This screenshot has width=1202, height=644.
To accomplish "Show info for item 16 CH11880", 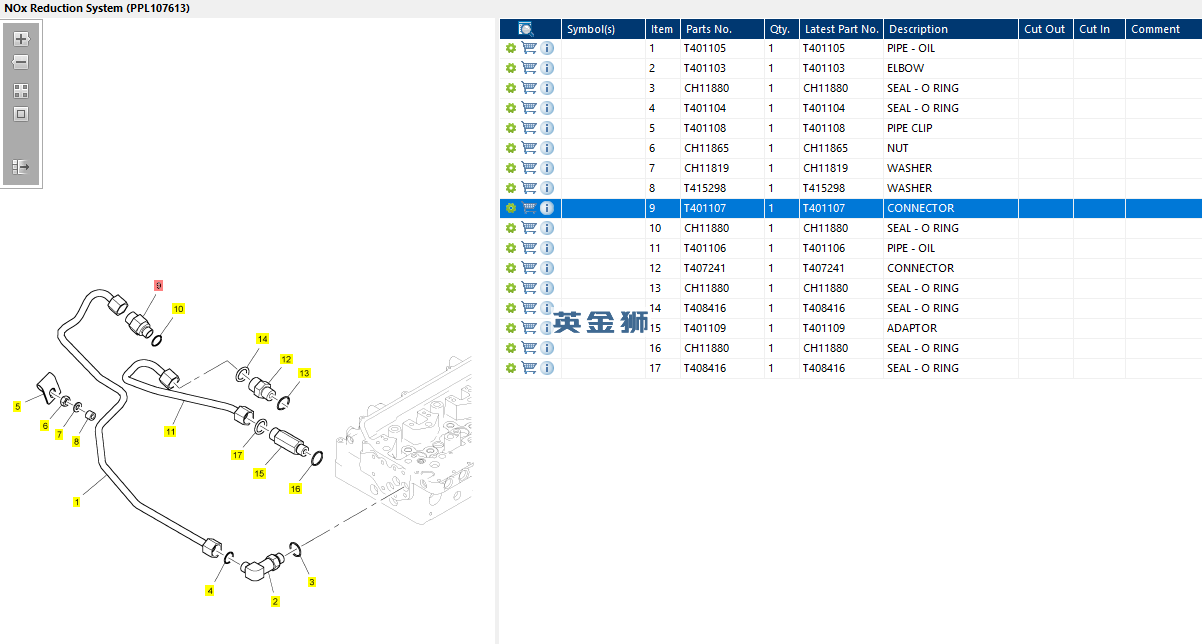I will pyautogui.click(x=547, y=348).
